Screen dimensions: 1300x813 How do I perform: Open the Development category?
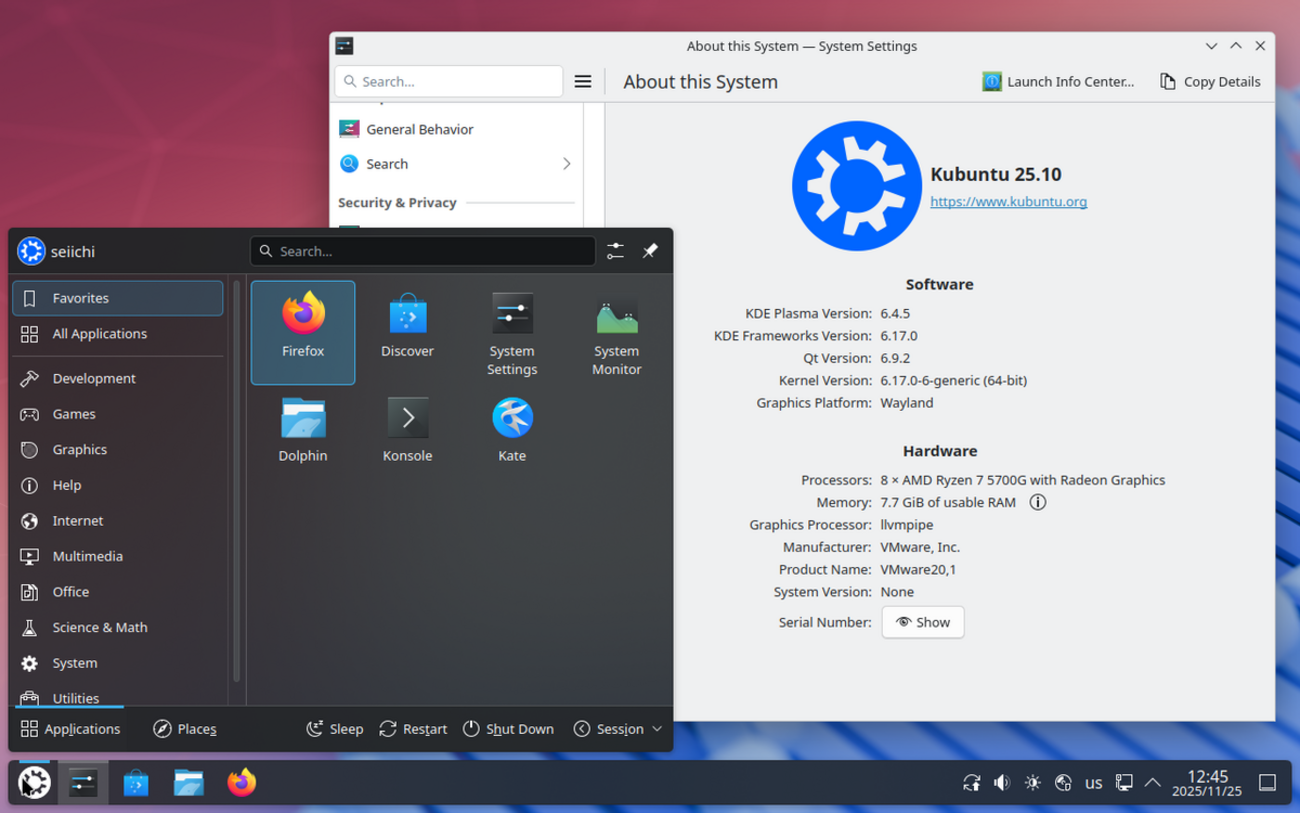(x=118, y=378)
